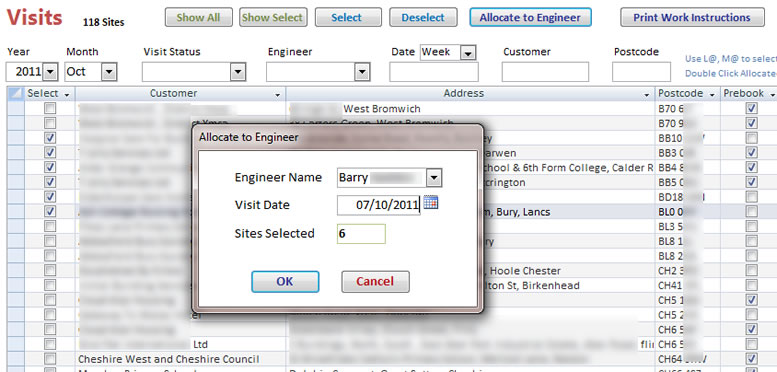Click the Postcode filter input box

(641, 72)
